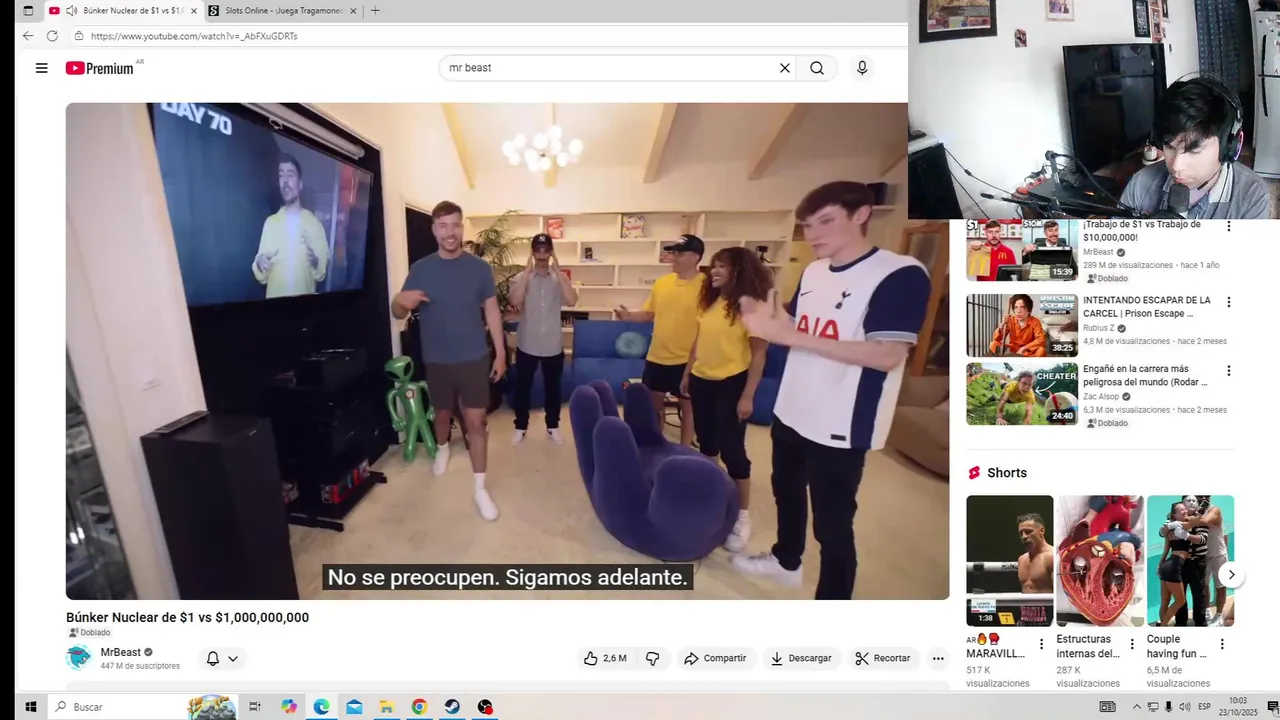The width and height of the screenshot is (1280, 720).
Task: Clear the 'mr beast' search text
Action: click(785, 68)
